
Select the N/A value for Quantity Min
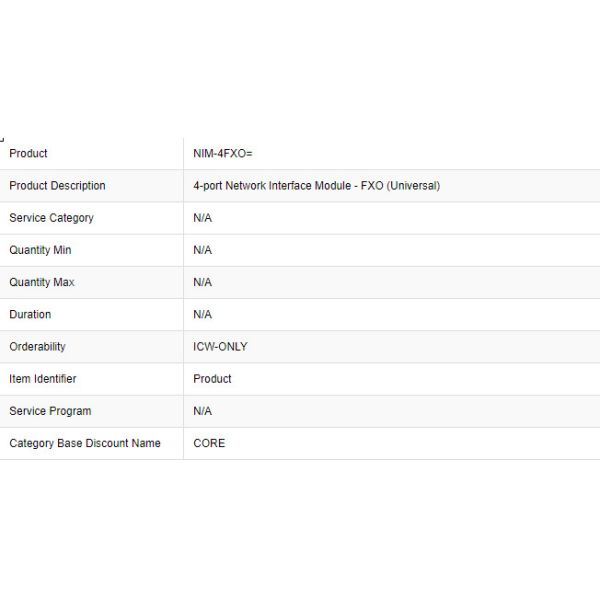pos(202,250)
